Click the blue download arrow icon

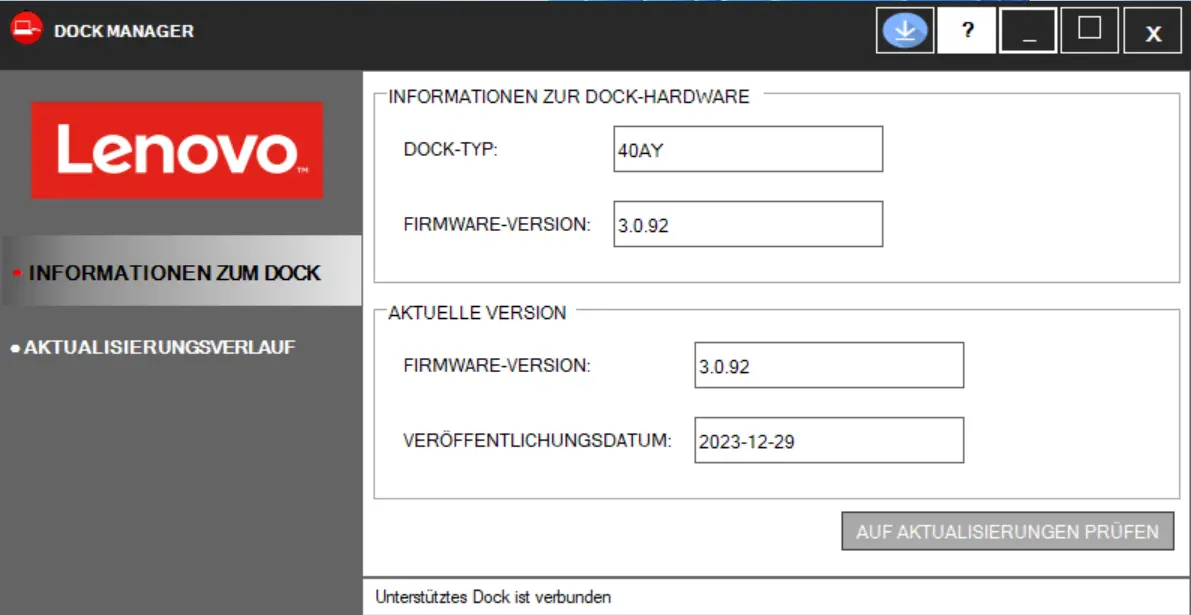904,31
